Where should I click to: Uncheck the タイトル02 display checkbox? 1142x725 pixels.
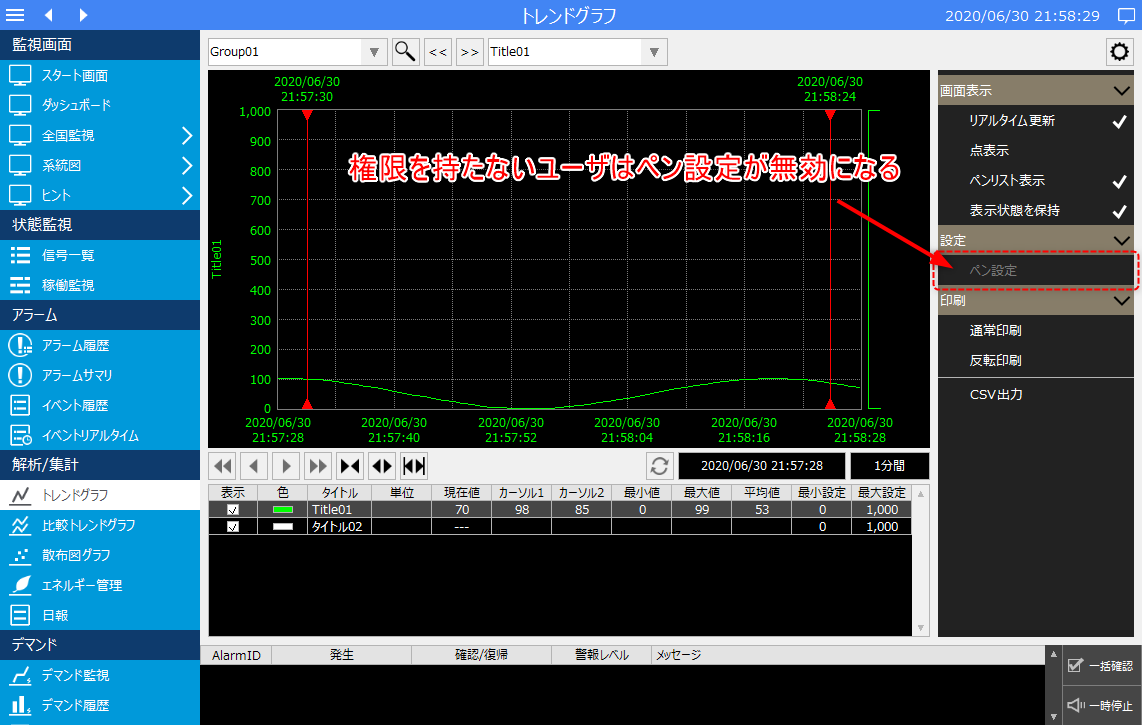(233, 527)
